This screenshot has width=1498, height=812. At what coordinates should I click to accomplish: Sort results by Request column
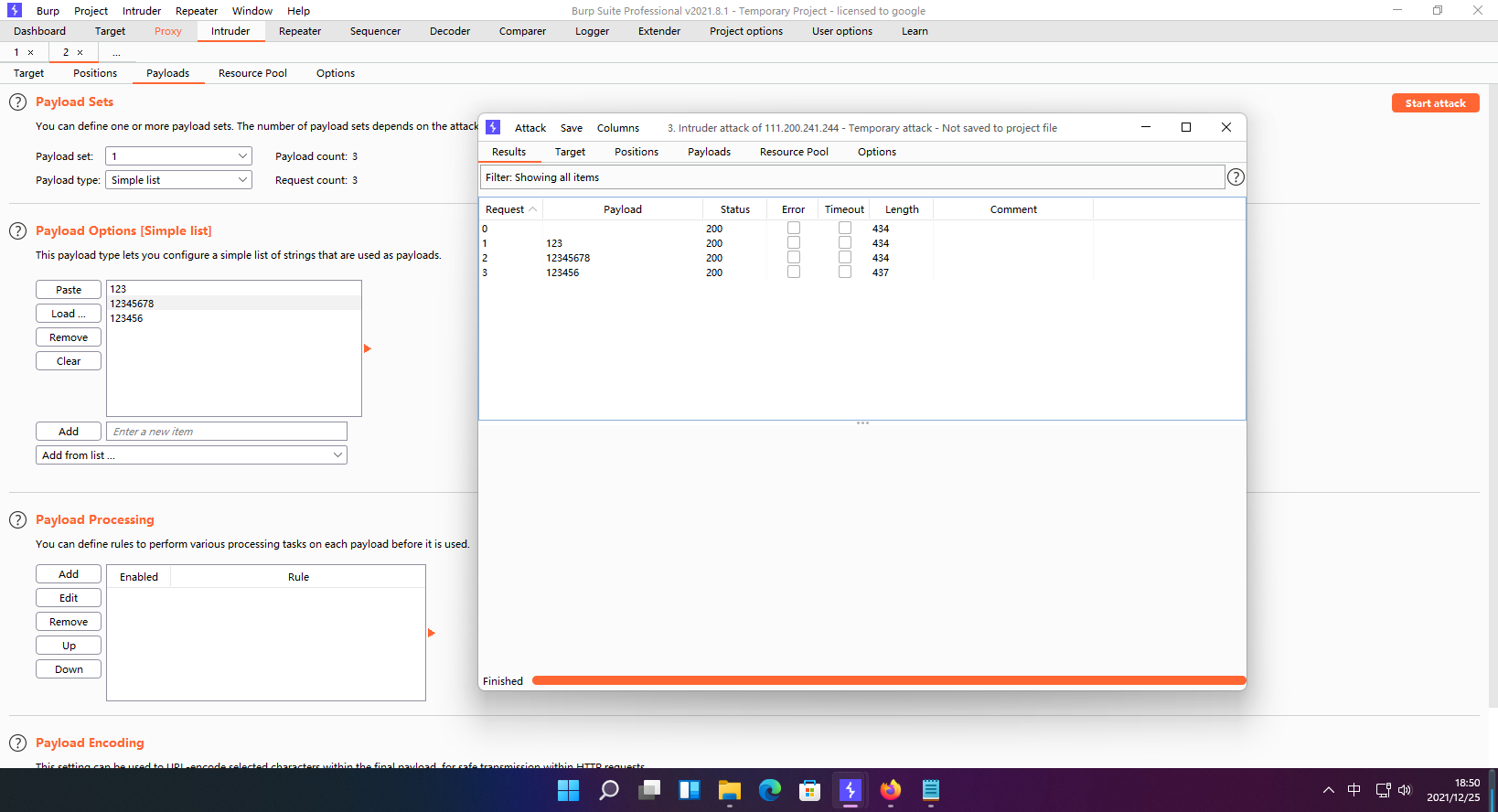[x=510, y=209]
